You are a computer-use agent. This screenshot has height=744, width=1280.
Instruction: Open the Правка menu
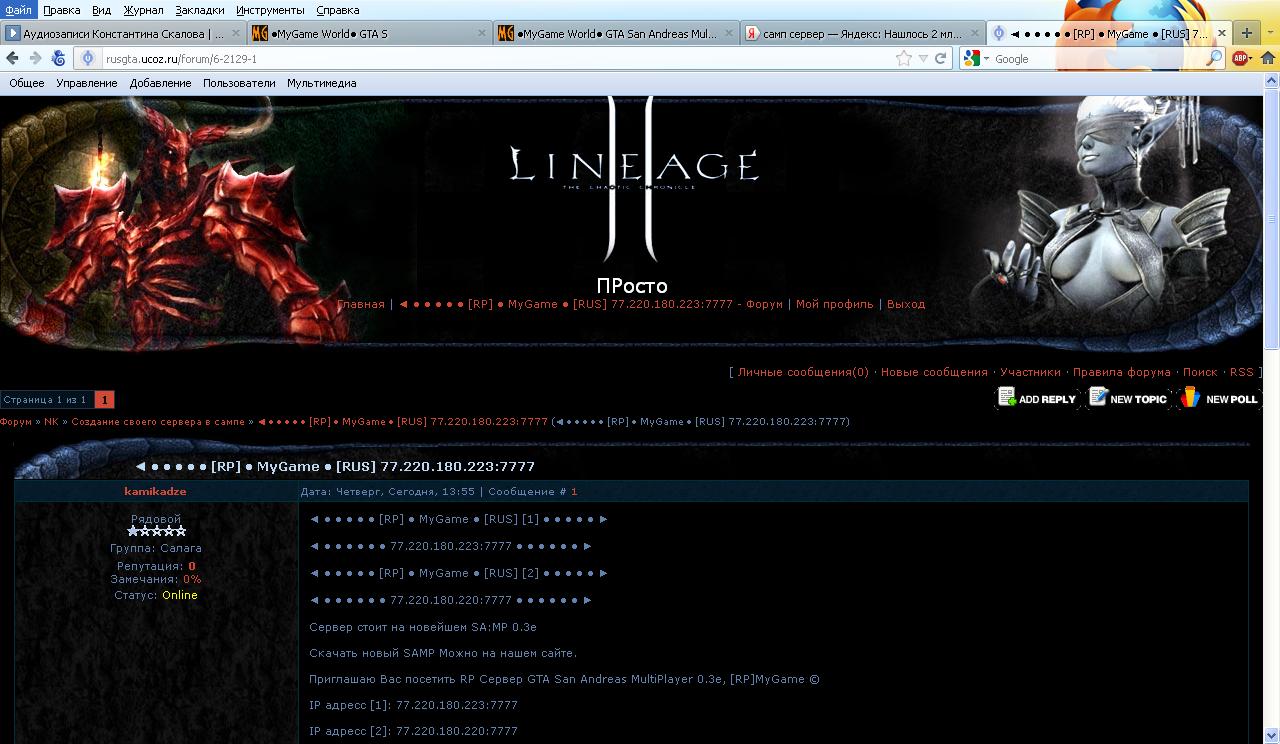point(62,10)
